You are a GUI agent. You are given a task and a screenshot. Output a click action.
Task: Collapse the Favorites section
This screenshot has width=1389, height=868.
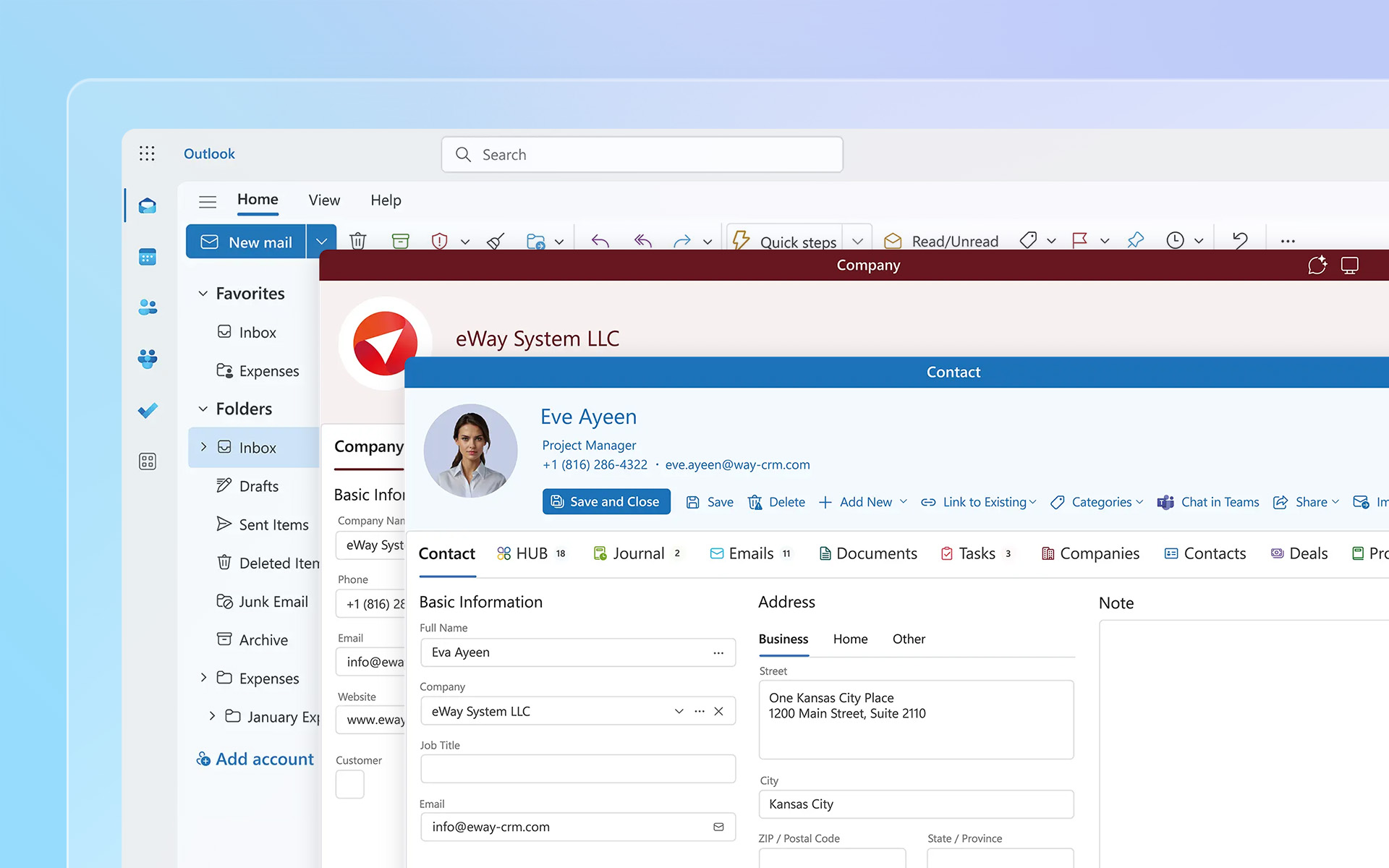203,294
